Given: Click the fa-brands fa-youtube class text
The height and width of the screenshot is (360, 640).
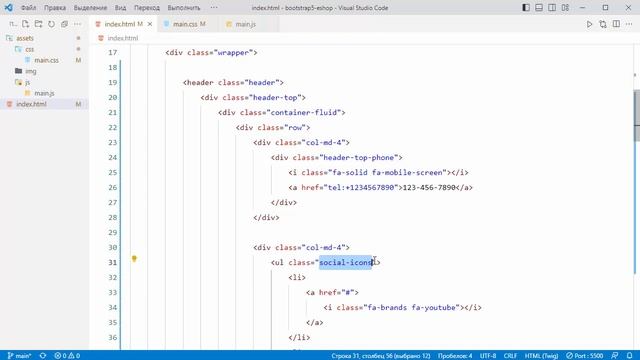Looking at the screenshot, I should (x=412, y=307).
